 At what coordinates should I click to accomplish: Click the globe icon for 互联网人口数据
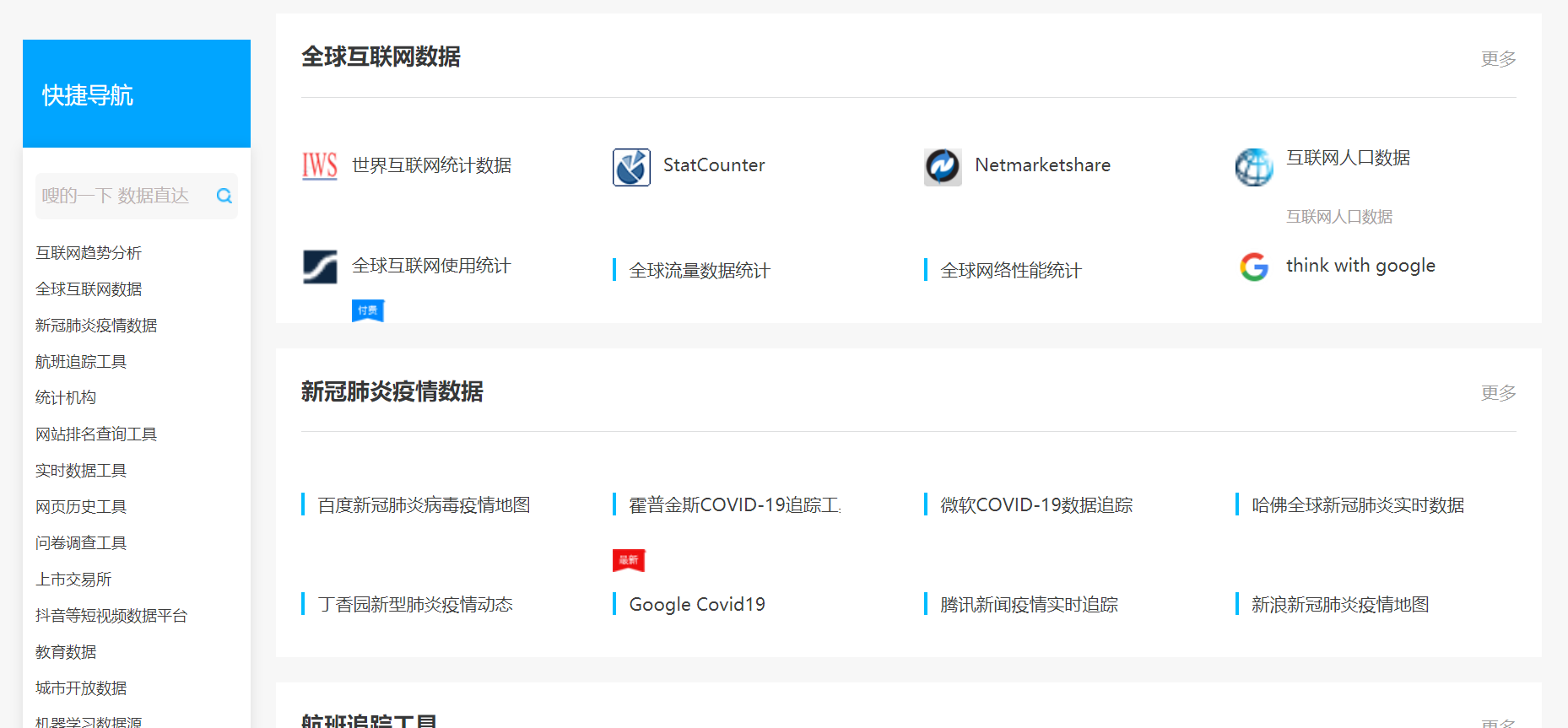pyautogui.click(x=1254, y=167)
